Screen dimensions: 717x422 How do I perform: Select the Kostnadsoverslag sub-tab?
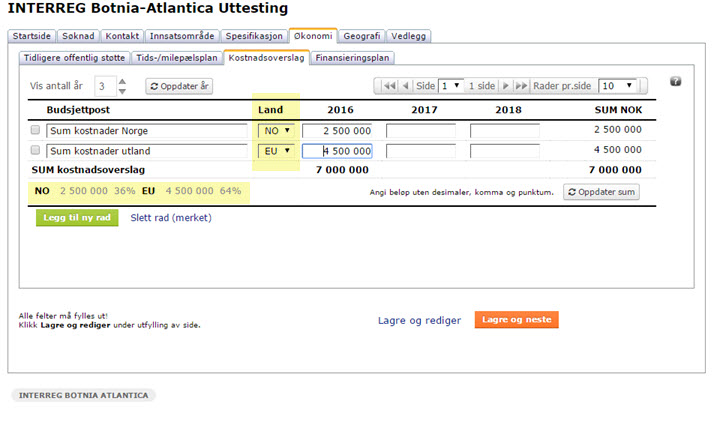tap(267, 58)
